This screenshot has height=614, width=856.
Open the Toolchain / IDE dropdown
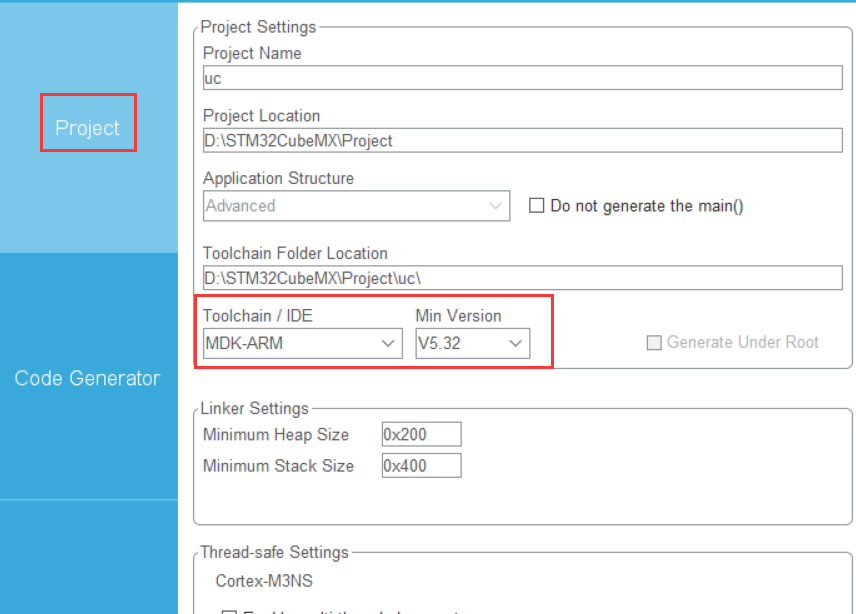pyautogui.click(x=302, y=343)
